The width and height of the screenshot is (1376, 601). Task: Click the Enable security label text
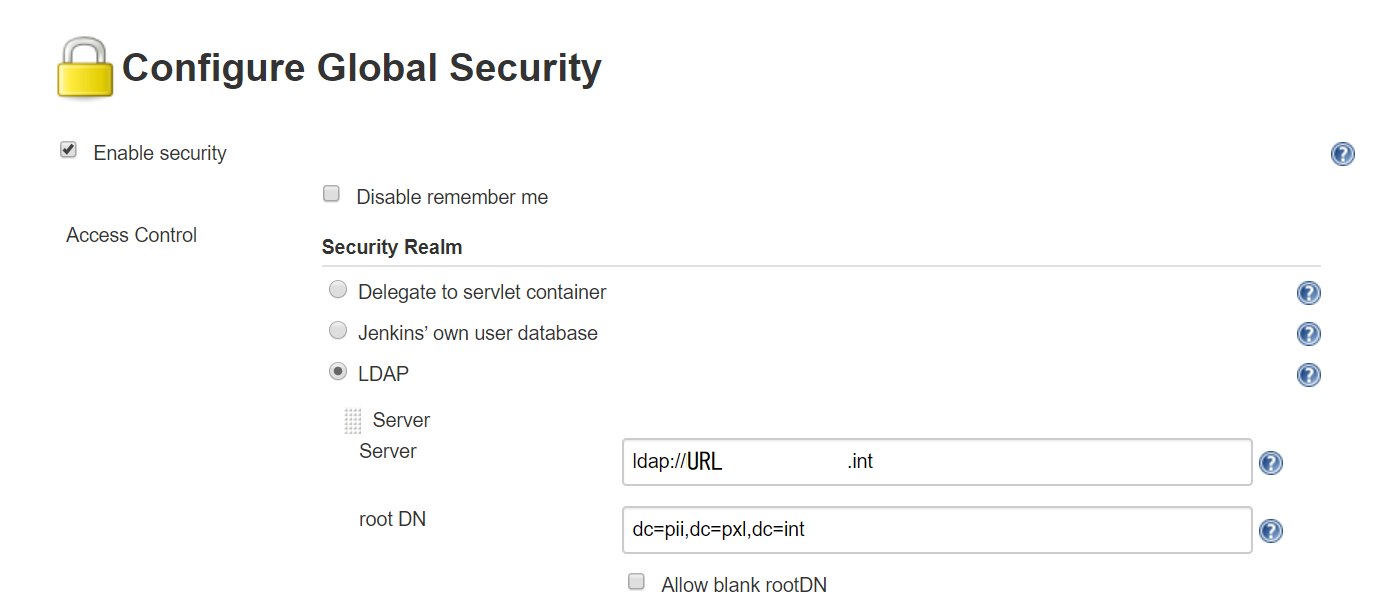[160, 153]
